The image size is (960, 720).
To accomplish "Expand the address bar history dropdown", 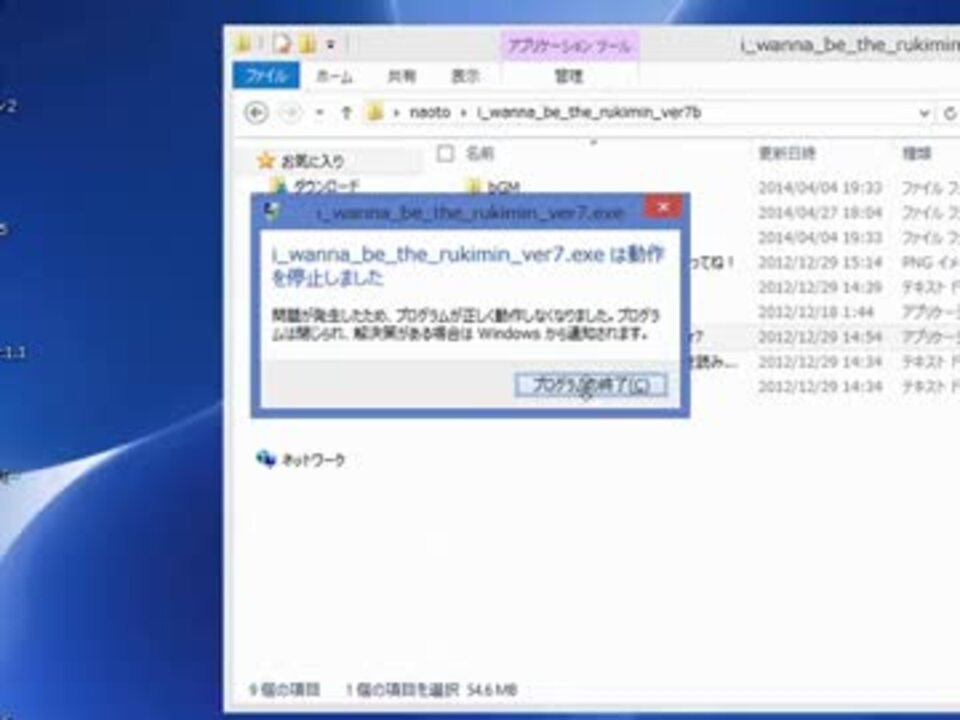I will pos(924,113).
